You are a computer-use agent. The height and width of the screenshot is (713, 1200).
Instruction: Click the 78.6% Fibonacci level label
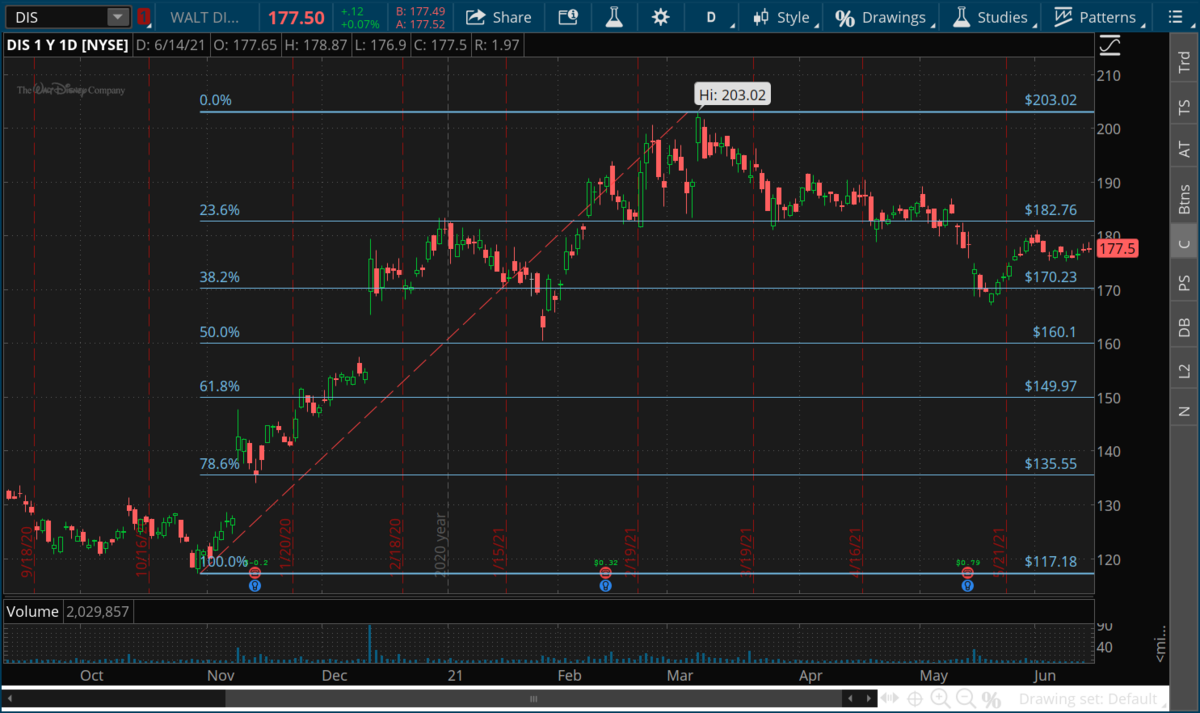[220, 464]
